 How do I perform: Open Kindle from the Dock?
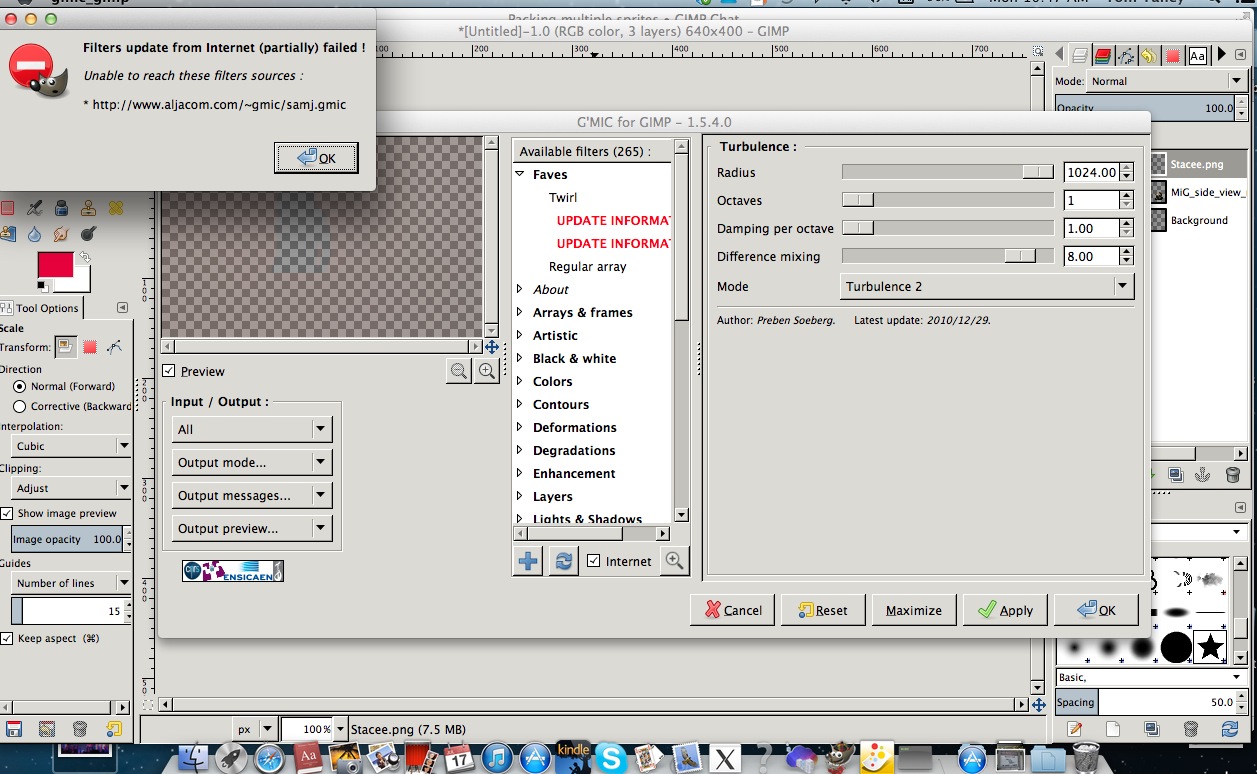coord(574,758)
